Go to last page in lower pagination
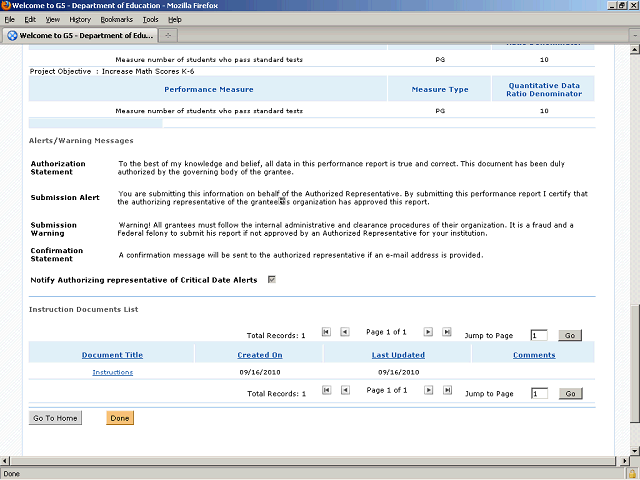Screen dimensions: 640x480 click(x=447, y=390)
